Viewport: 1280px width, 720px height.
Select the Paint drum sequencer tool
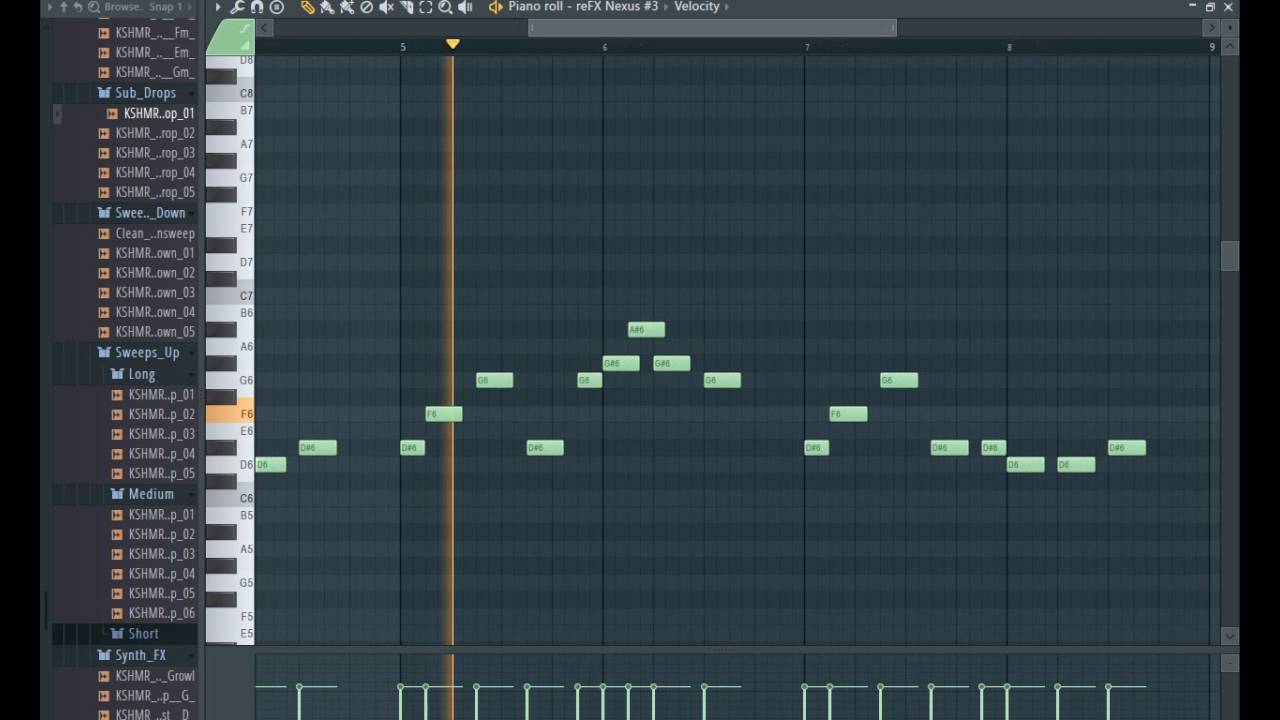pyautogui.click(x=347, y=7)
